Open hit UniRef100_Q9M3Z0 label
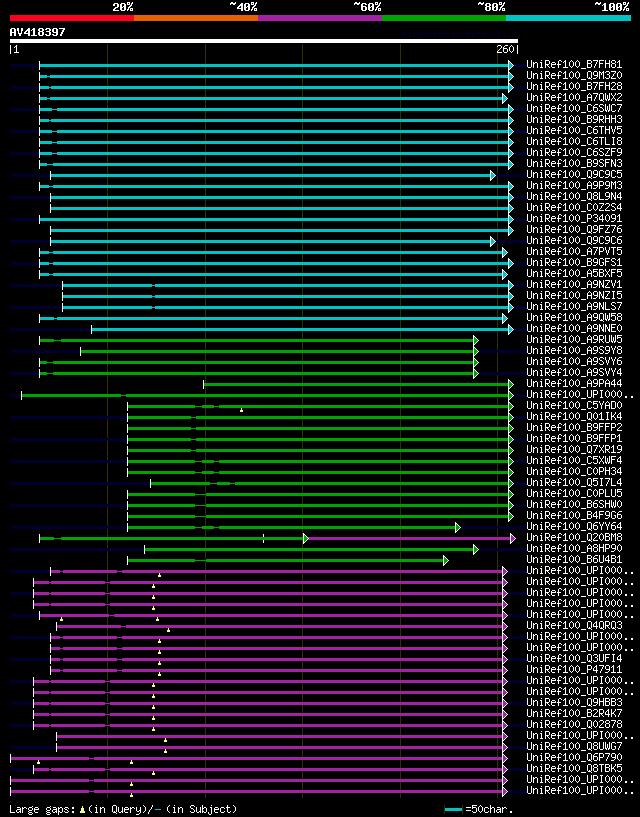The width and height of the screenshot is (640, 817). [x=574, y=76]
